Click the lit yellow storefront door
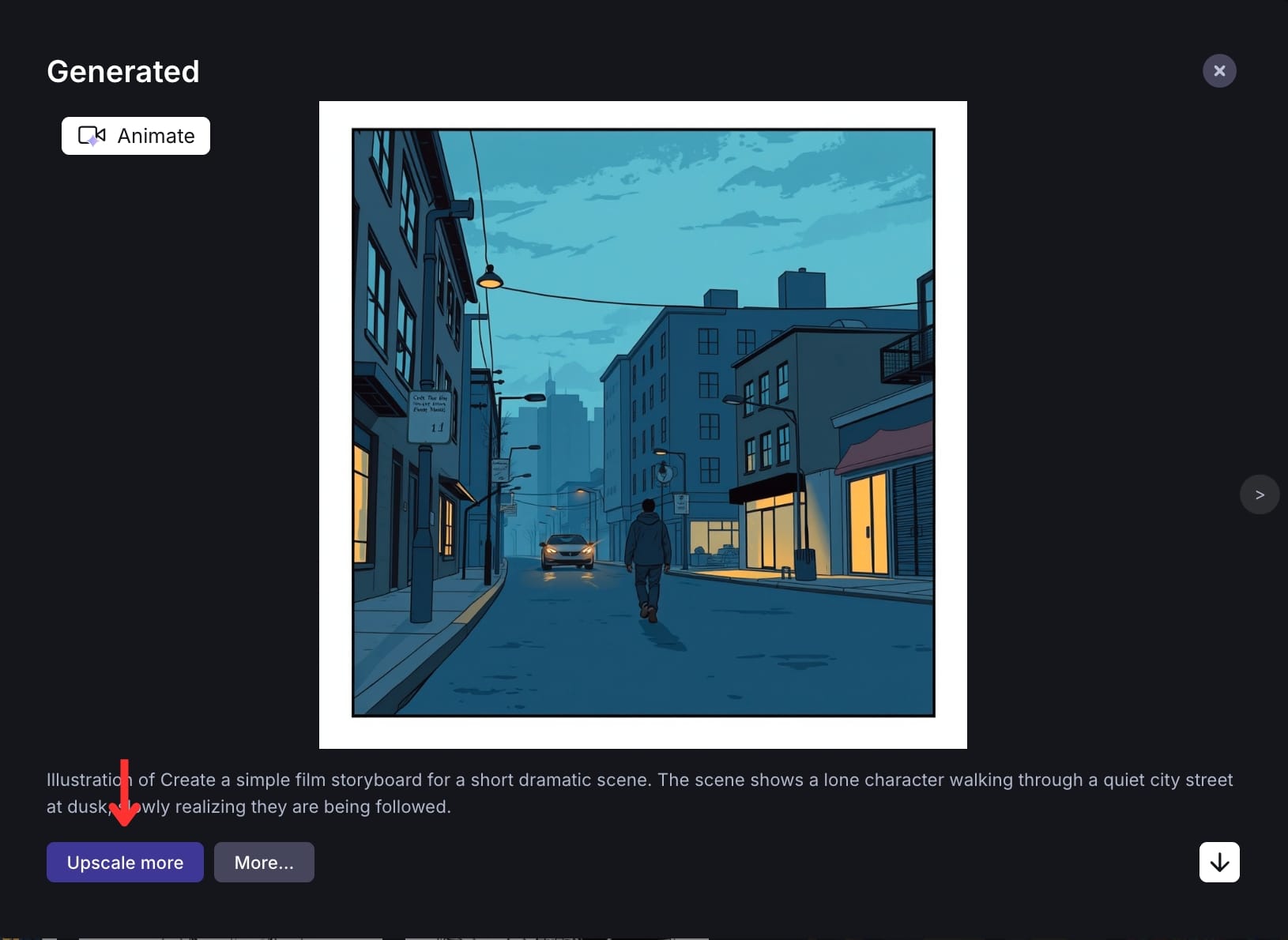 tap(868, 525)
